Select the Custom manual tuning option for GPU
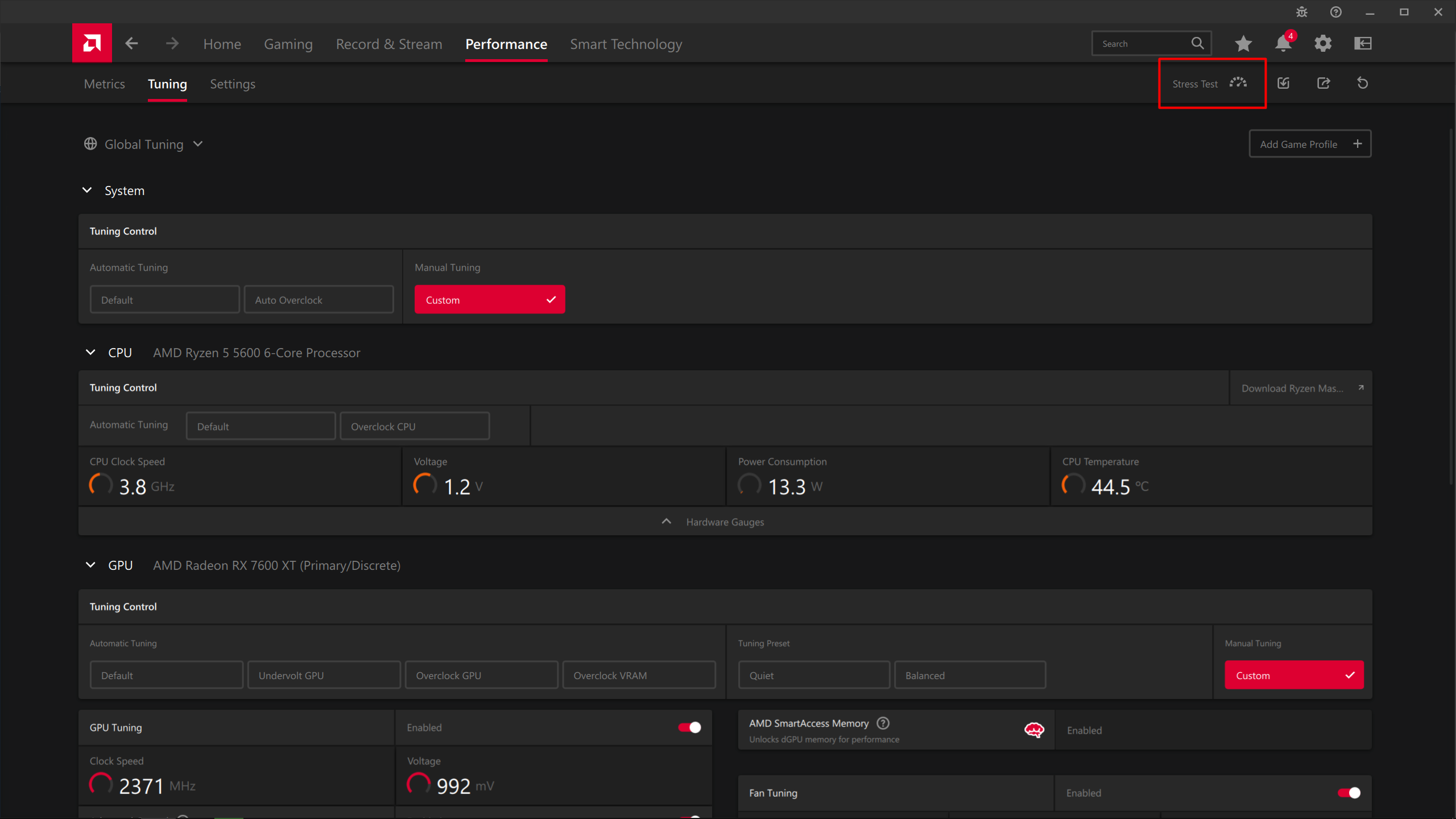 coord(1294,675)
